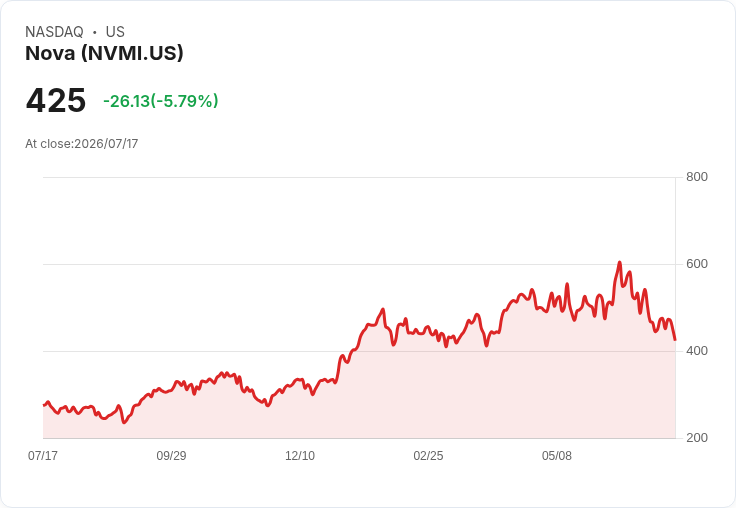Click the 09/29 x-axis date label
736x508 pixels.
pos(171,455)
